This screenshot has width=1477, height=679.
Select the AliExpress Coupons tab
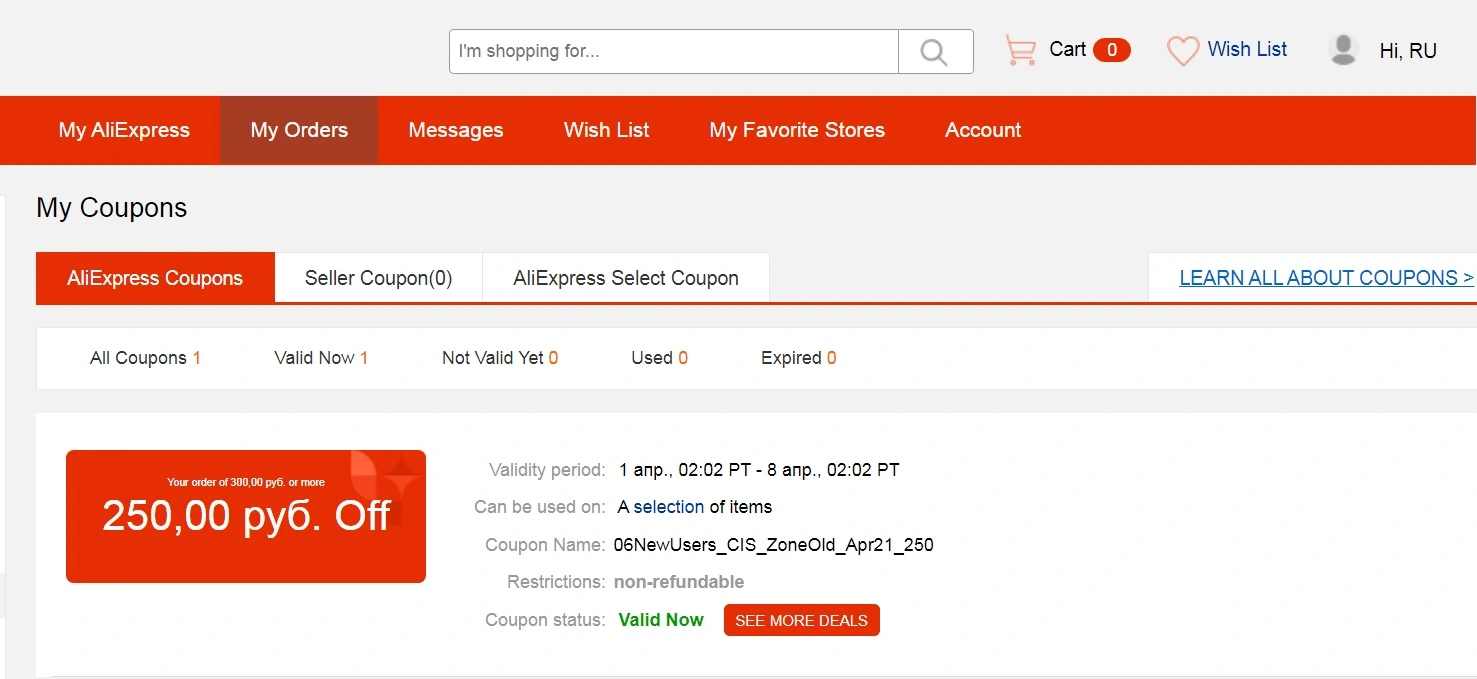[155, 278]
